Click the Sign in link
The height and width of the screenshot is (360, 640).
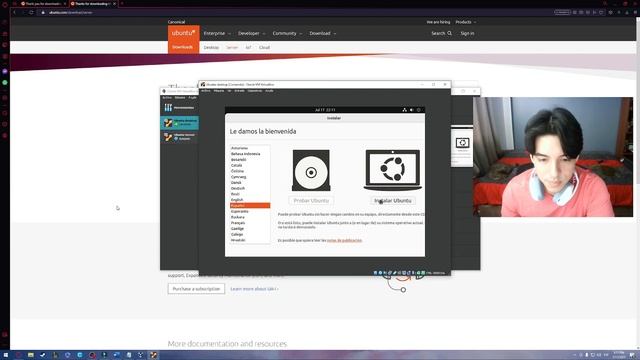click(x=467, y=33)
